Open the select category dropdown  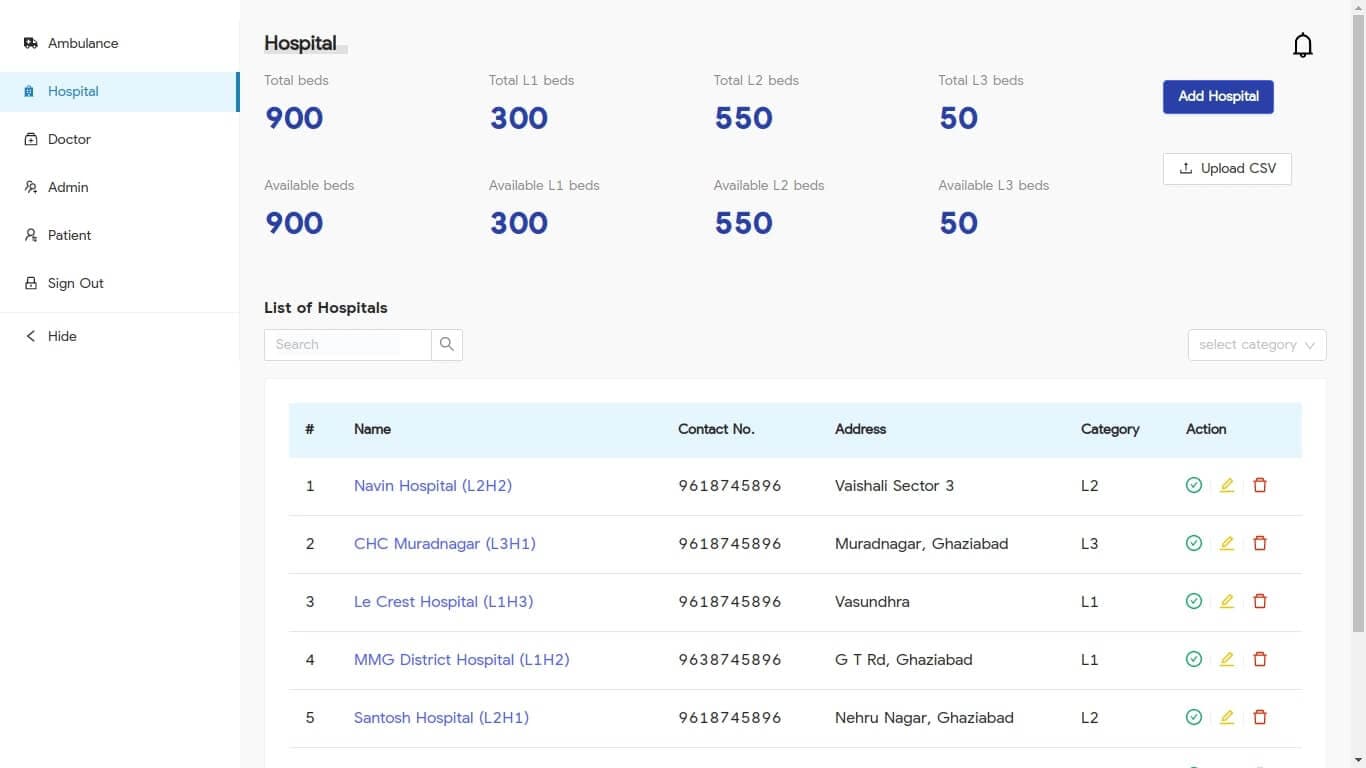tap(1257, 344)
